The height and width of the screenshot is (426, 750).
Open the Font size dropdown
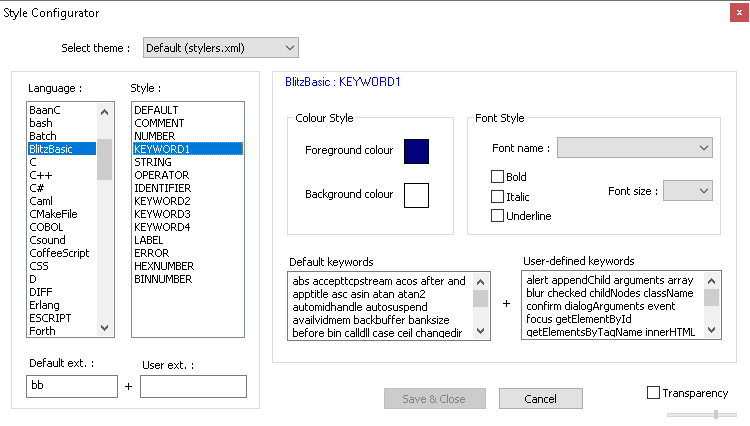[687, 191]
